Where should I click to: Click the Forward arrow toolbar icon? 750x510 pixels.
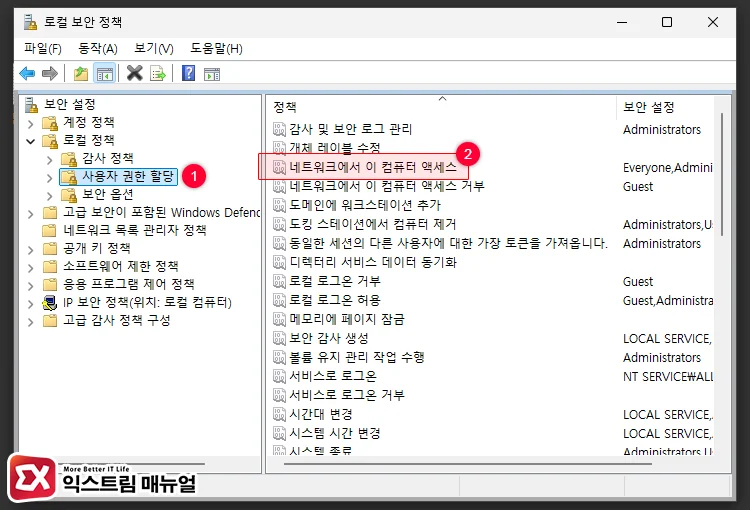coord(50,74)
